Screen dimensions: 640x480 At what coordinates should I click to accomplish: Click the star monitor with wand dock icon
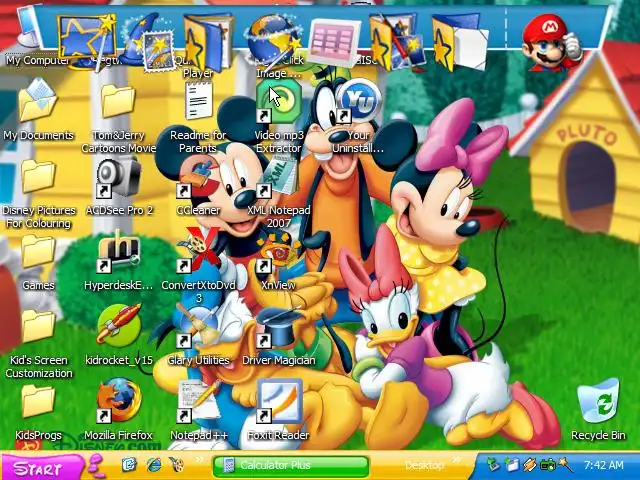pyautogui.click(x=87, y=42)
